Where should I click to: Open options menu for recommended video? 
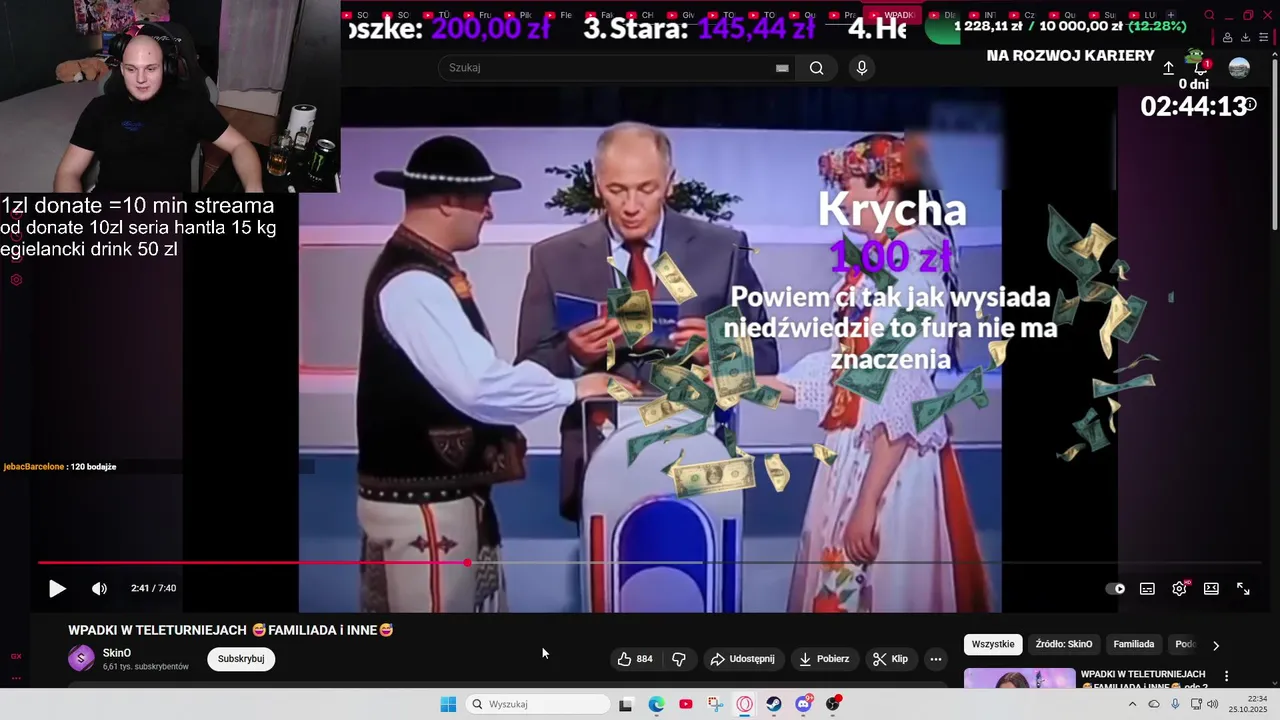click(x=1227, y=677)
